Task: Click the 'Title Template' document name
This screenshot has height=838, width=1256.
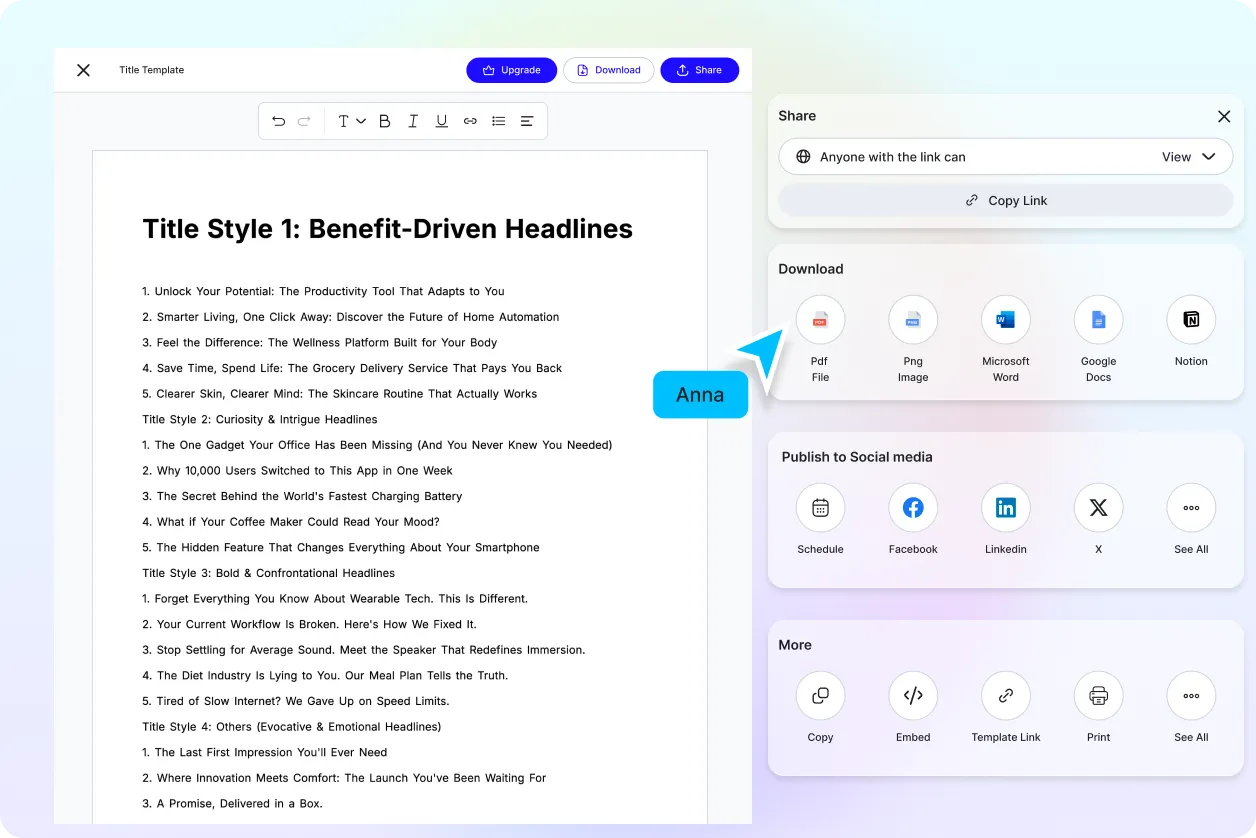Action: click(152, 70)
